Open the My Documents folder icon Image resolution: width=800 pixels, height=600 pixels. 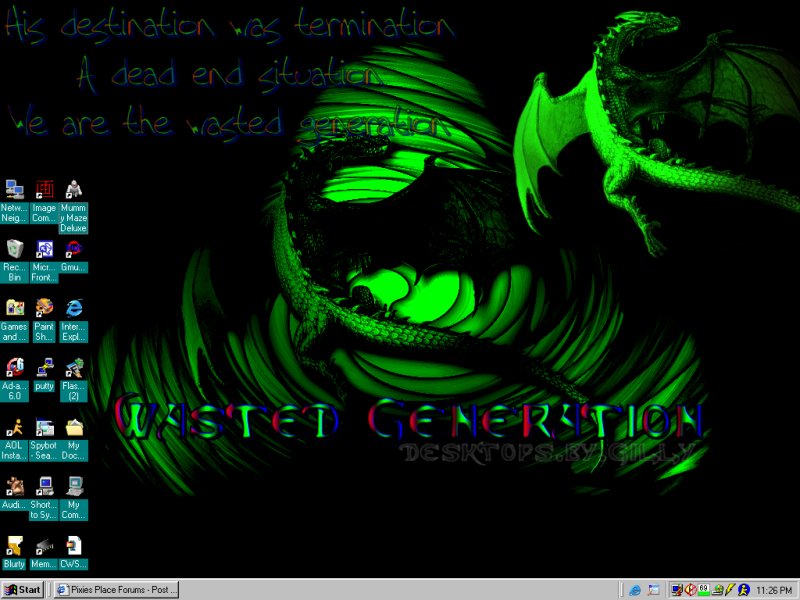(x=73, y=427)
